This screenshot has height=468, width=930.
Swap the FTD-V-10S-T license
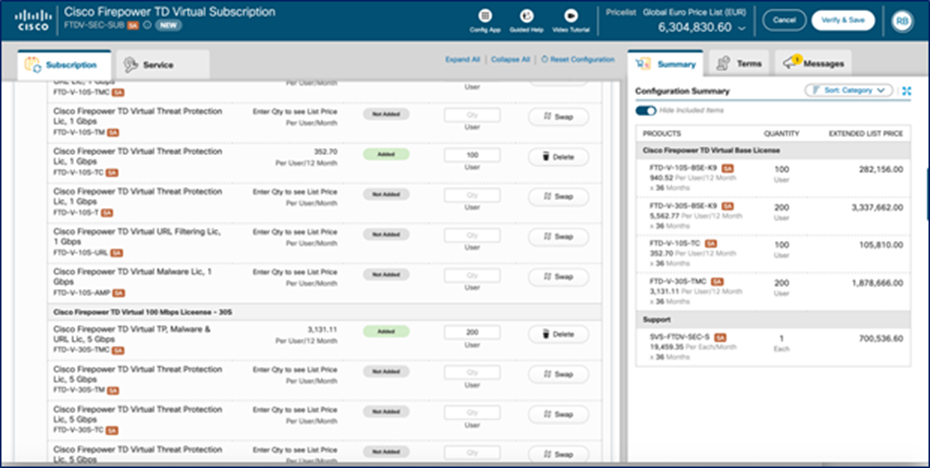pyautogui.click(x=558, y=197)
